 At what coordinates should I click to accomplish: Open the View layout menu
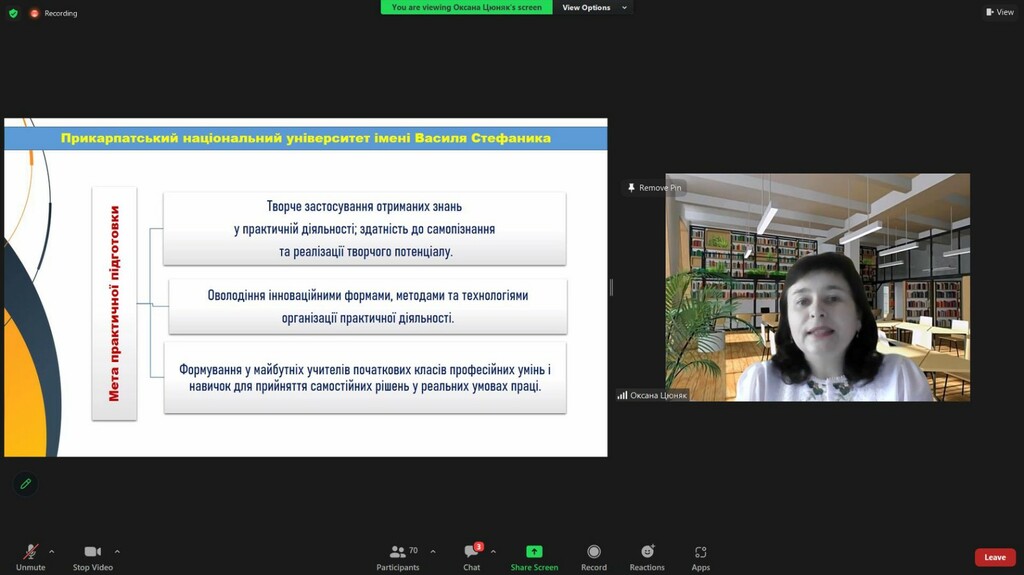(999, 12)
